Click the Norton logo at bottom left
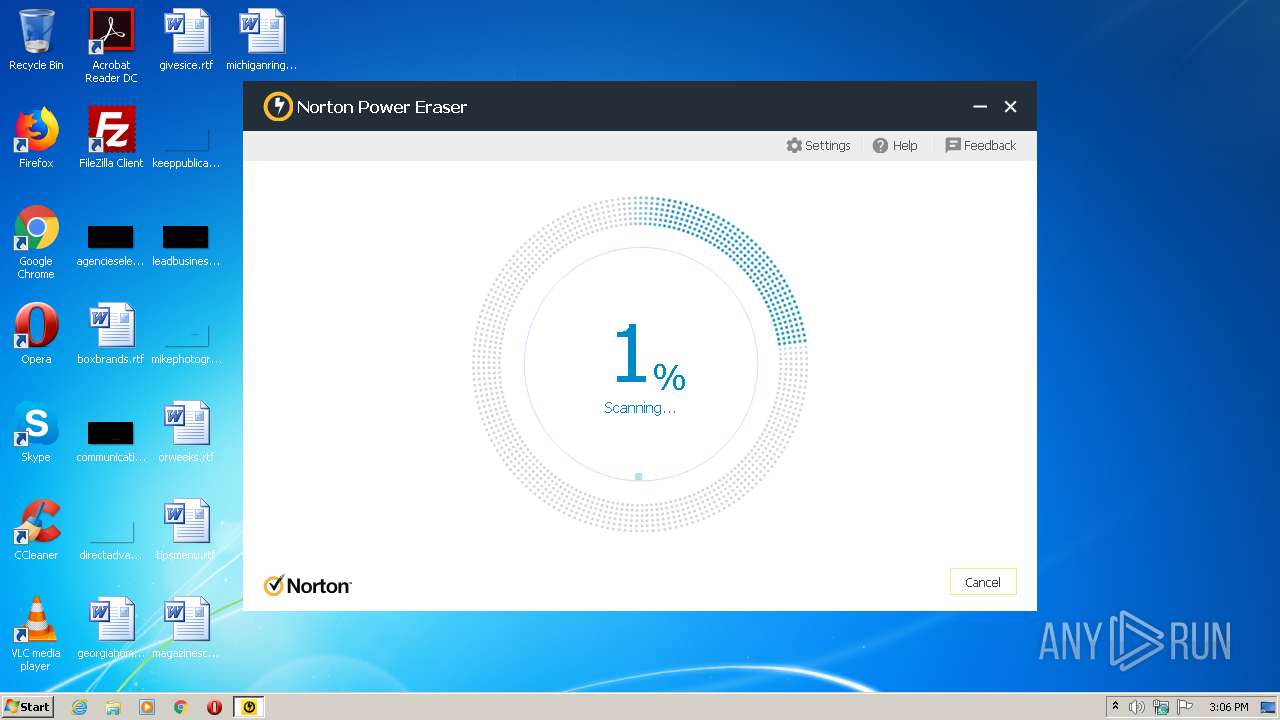The image size is (1280, 720). click(307, 585)
